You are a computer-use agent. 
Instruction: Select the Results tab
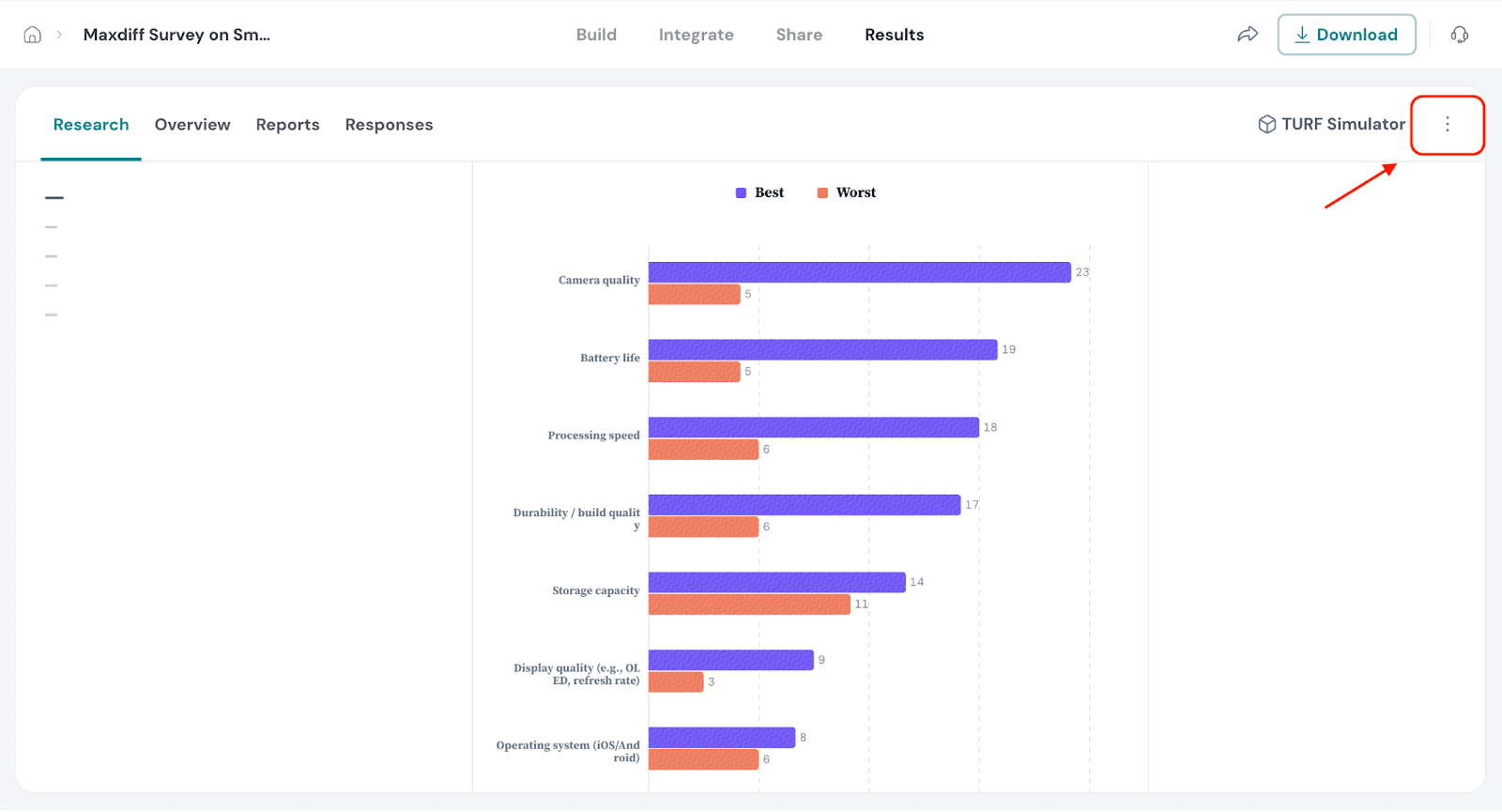pos(894,35)
